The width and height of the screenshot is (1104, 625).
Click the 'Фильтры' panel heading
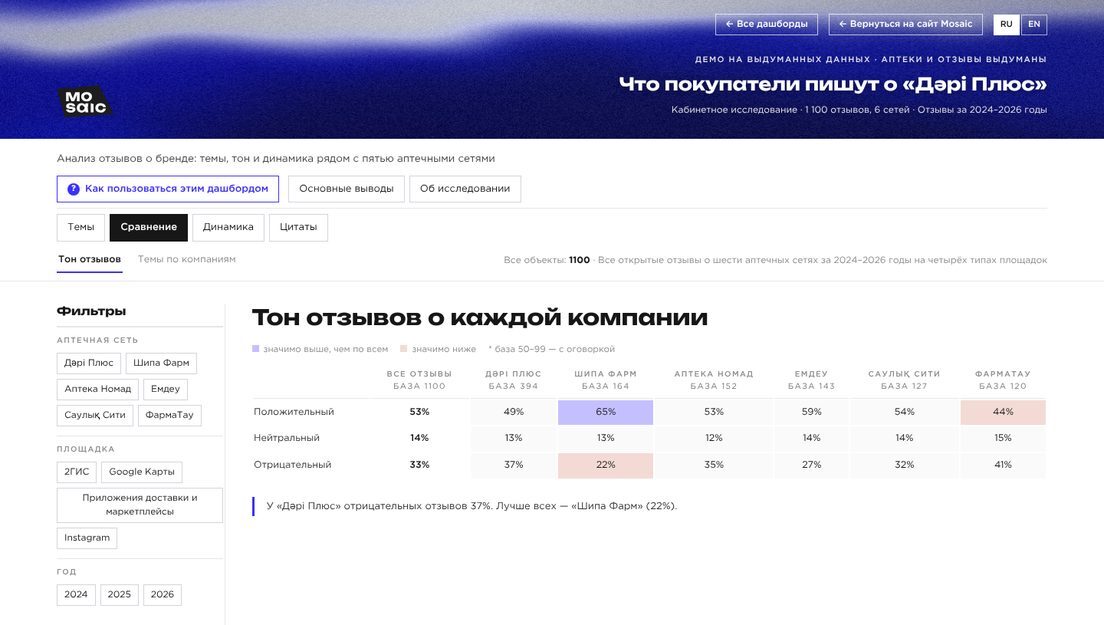(x=92, y=311)
